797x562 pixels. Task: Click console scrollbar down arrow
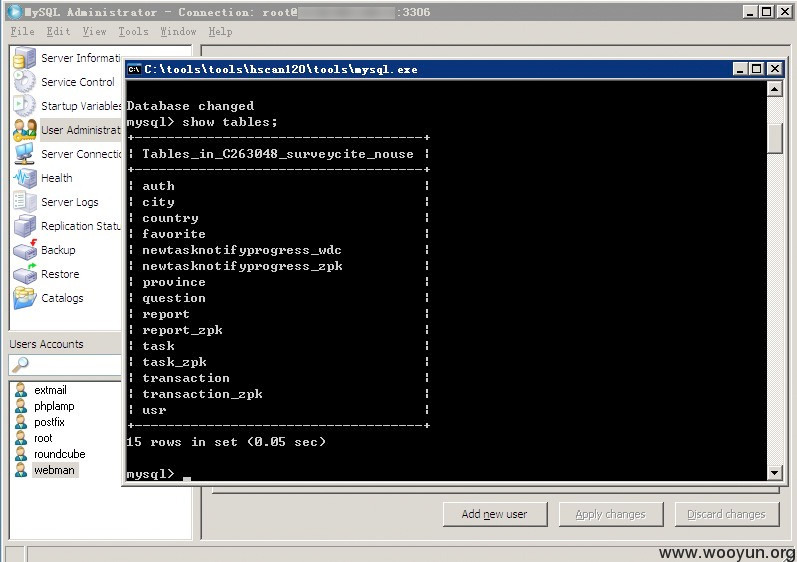(774, 473)
